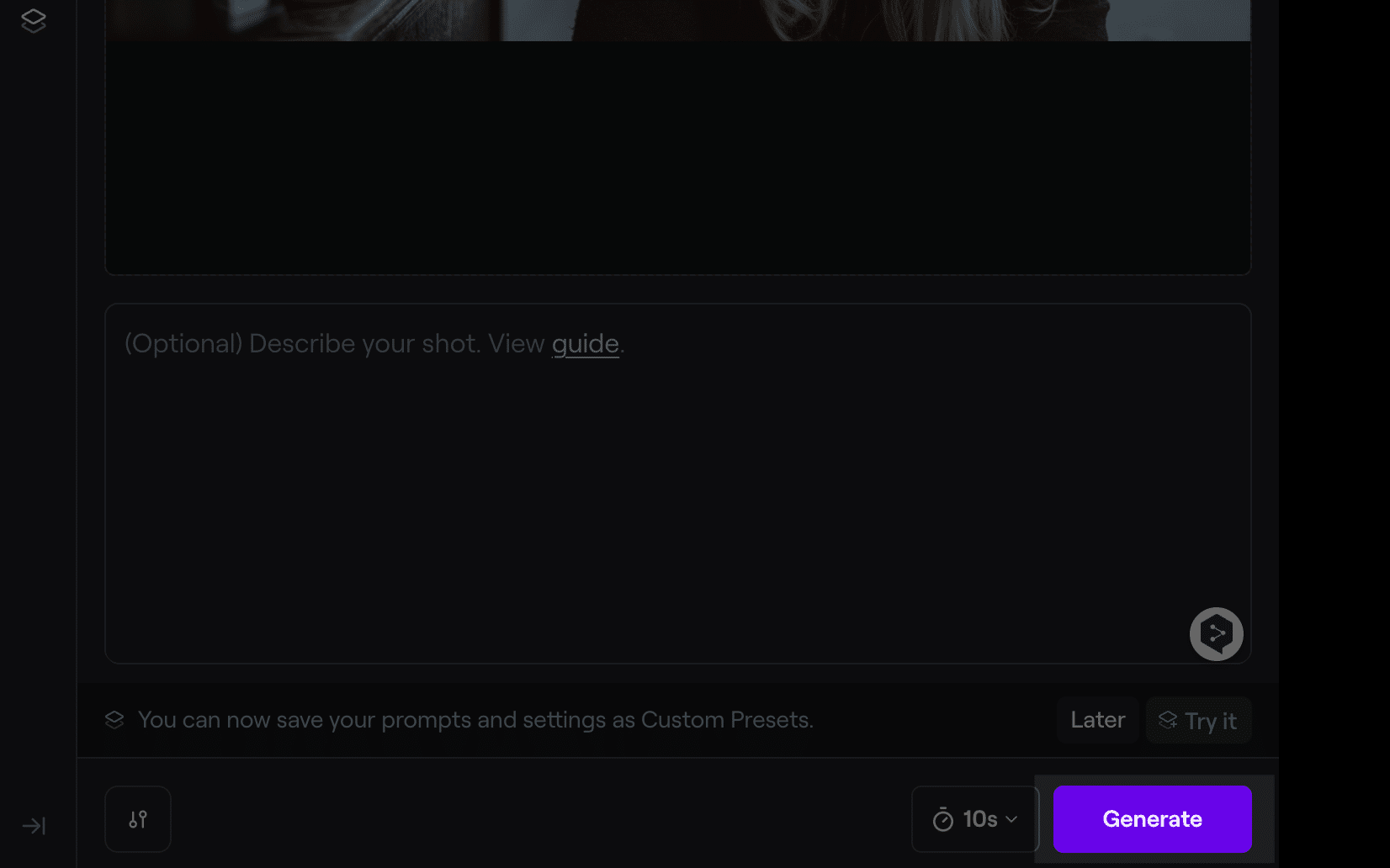Click the Custom Presets notification text
The image size is (1390, 868).
(475, 720)
